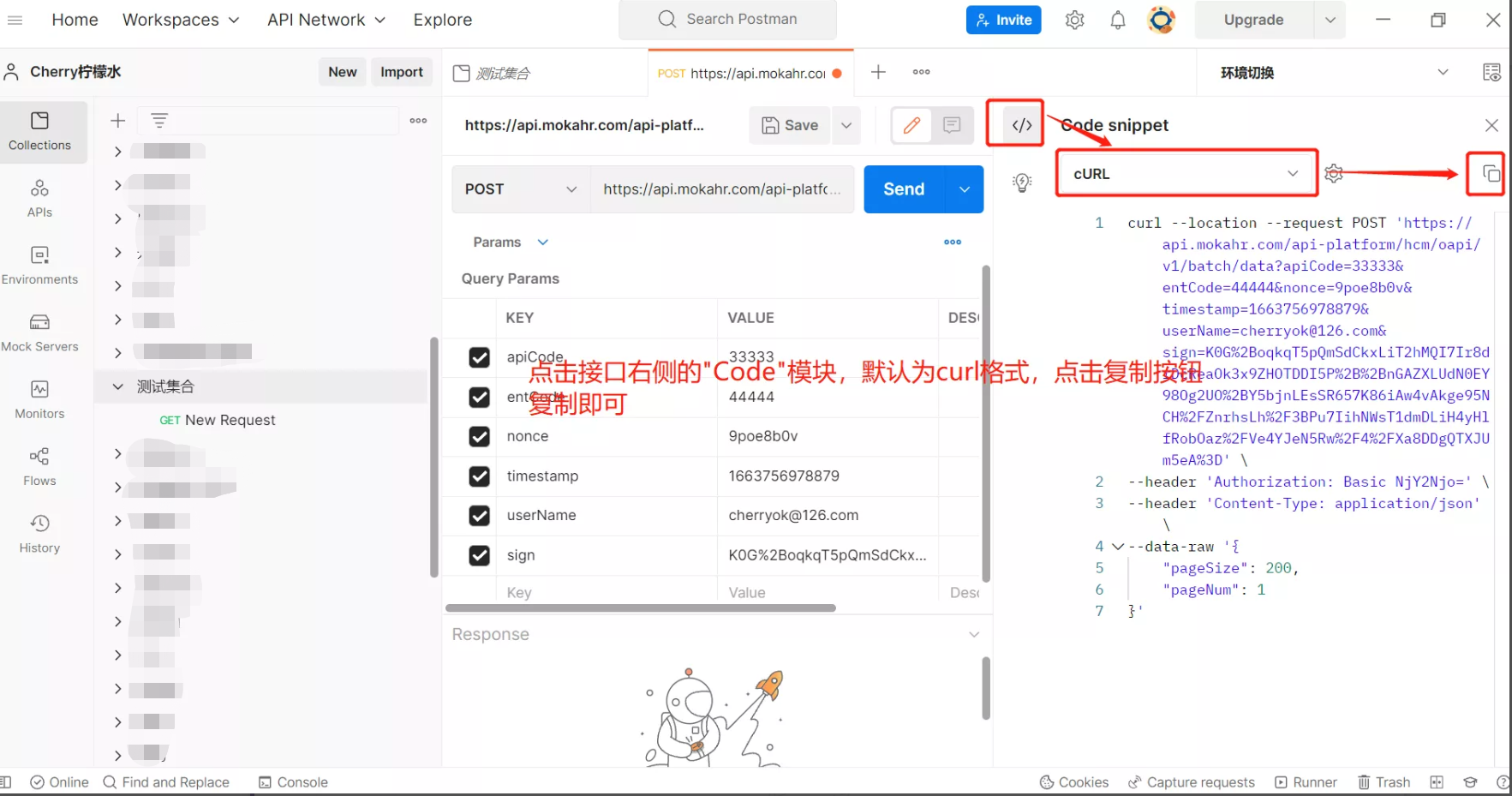The height and width of the screenshot is (796, 1512).
Task: Open the Send button dropdown arrow
Action: (965, 189)
